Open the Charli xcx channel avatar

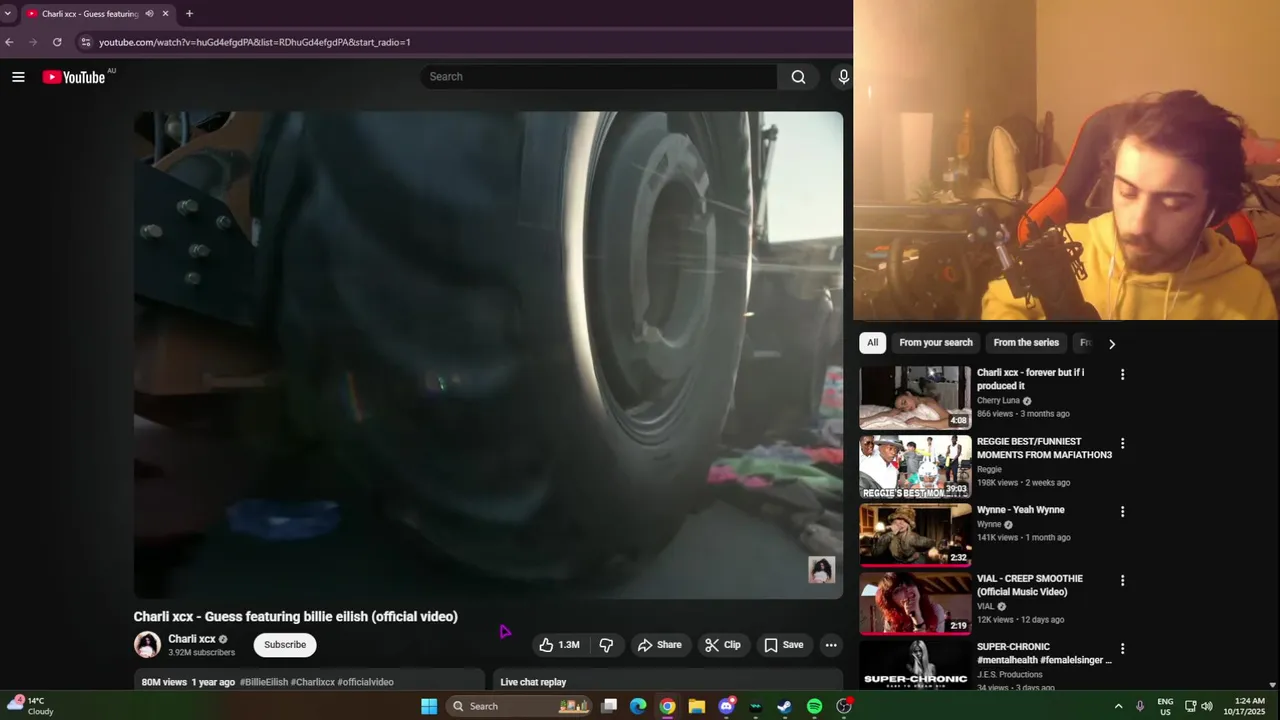(147, 645)
